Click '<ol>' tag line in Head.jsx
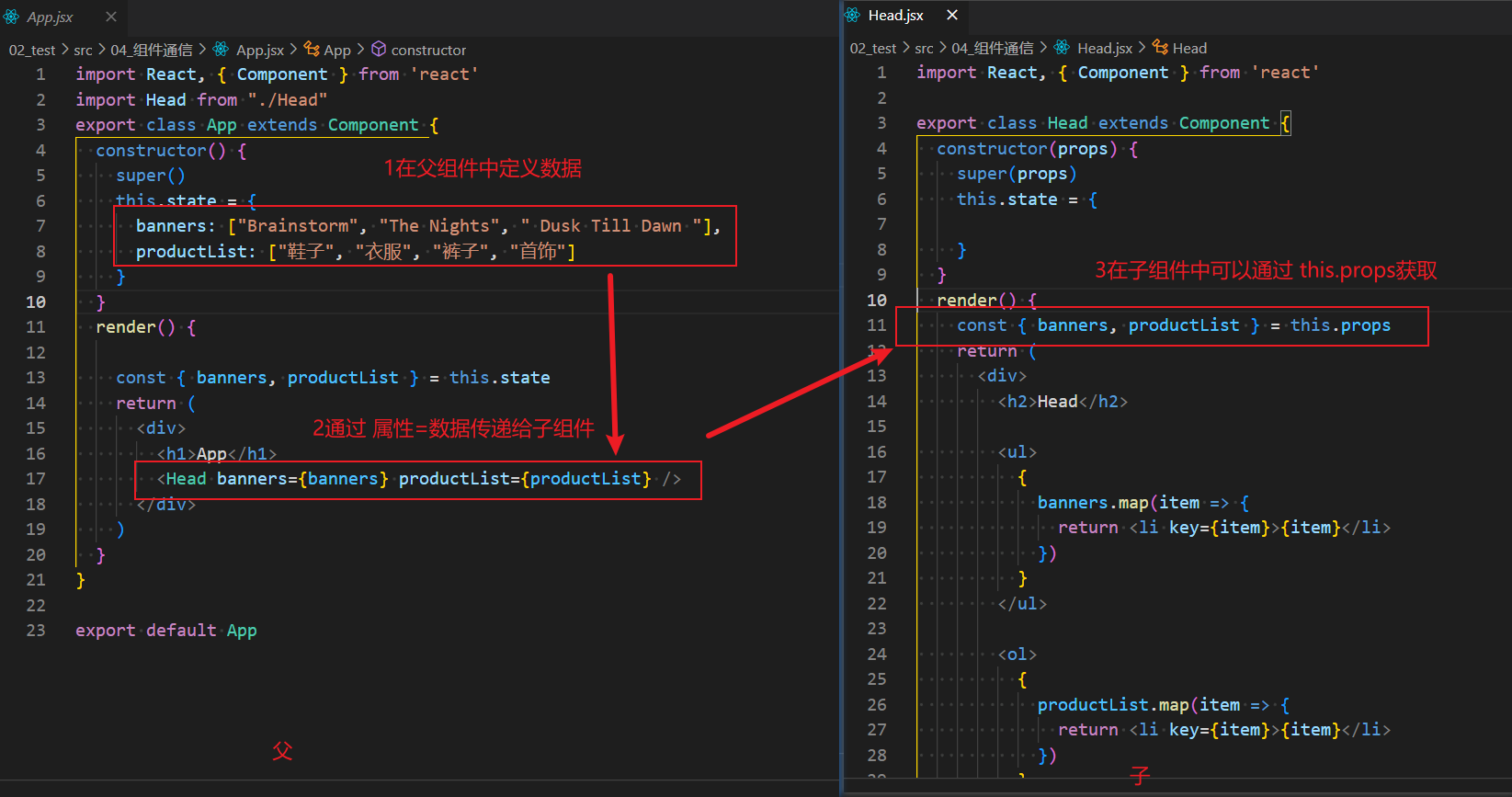Viewport: 1512px width, 797px height. point(1017,654)
